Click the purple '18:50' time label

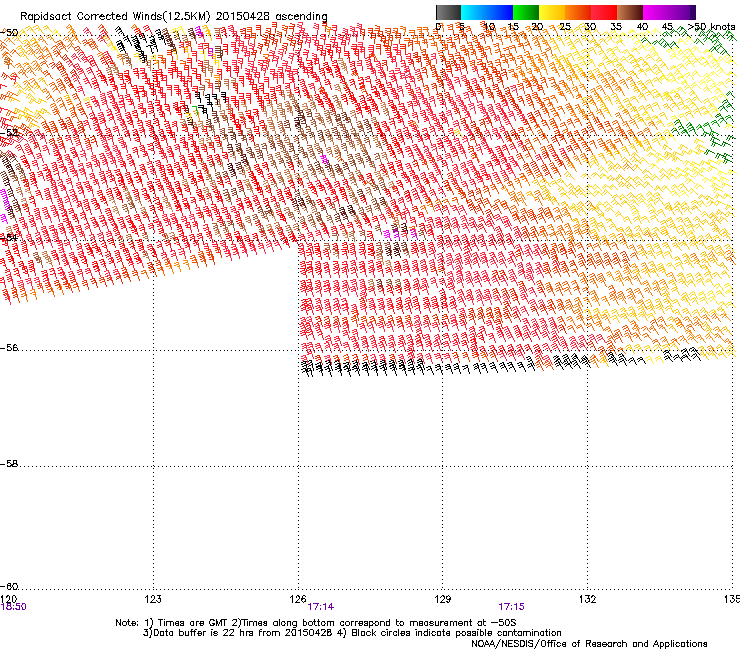14,607
